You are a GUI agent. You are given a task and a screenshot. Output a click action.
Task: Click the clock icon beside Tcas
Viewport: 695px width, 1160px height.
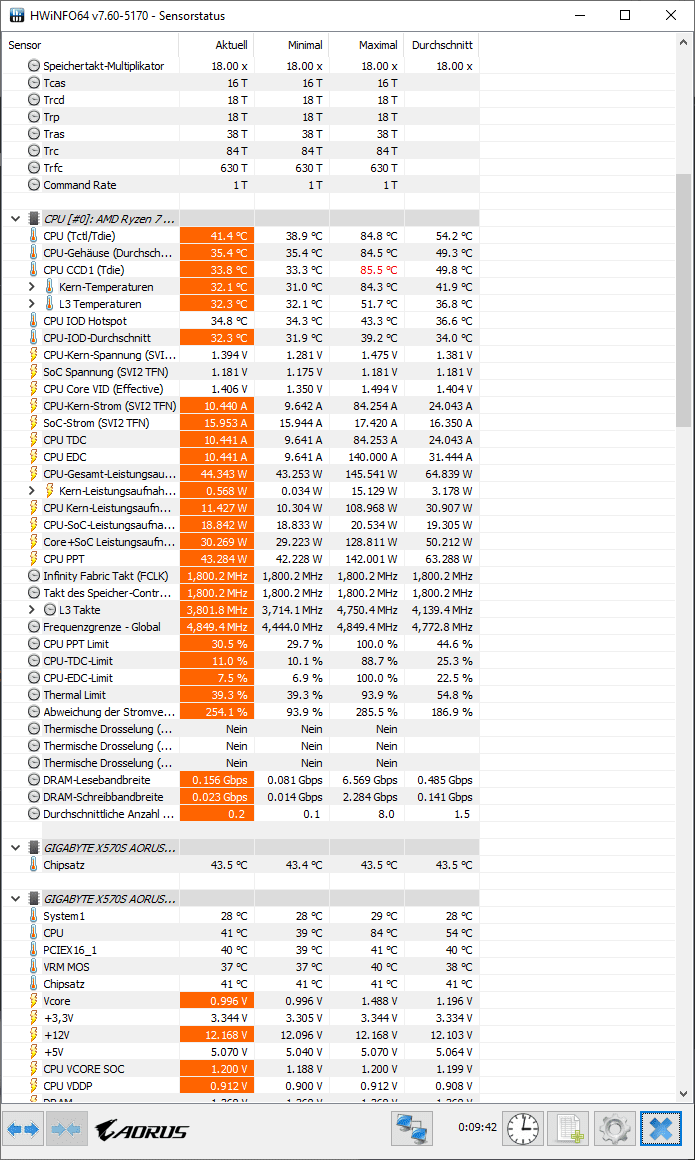tap(33, 83)
